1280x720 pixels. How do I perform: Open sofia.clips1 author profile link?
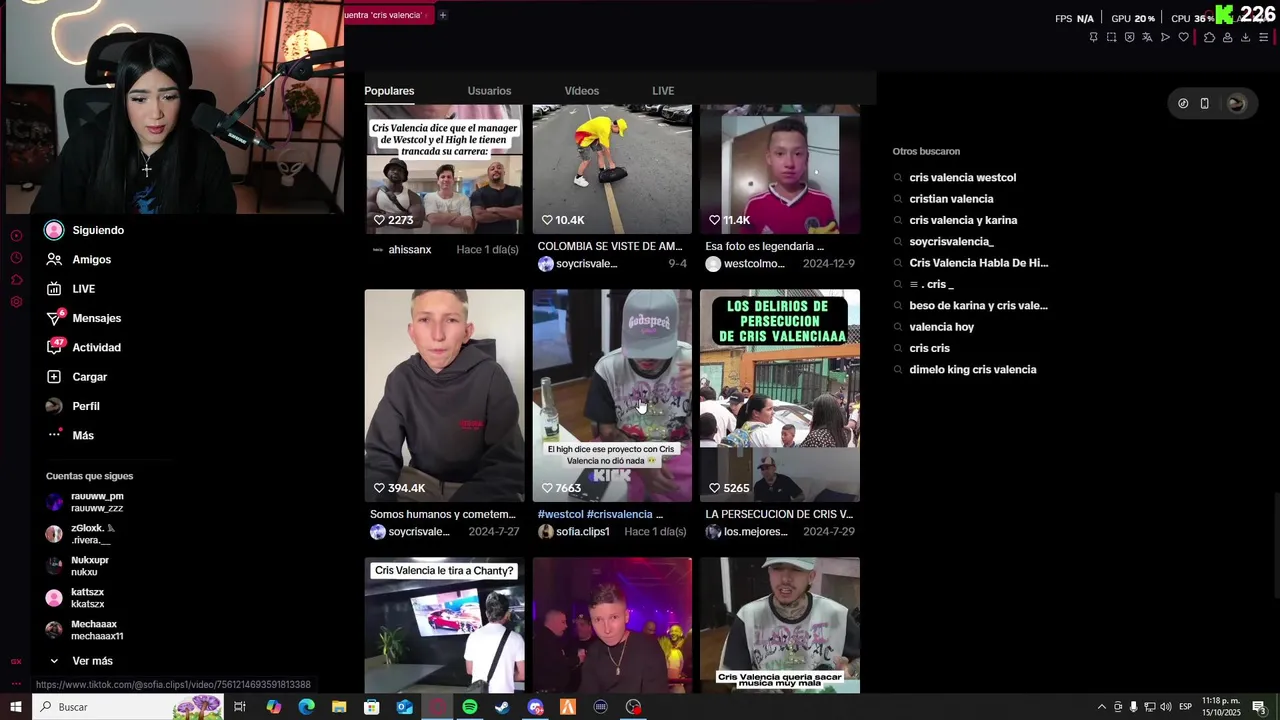(x=583, y=532)
